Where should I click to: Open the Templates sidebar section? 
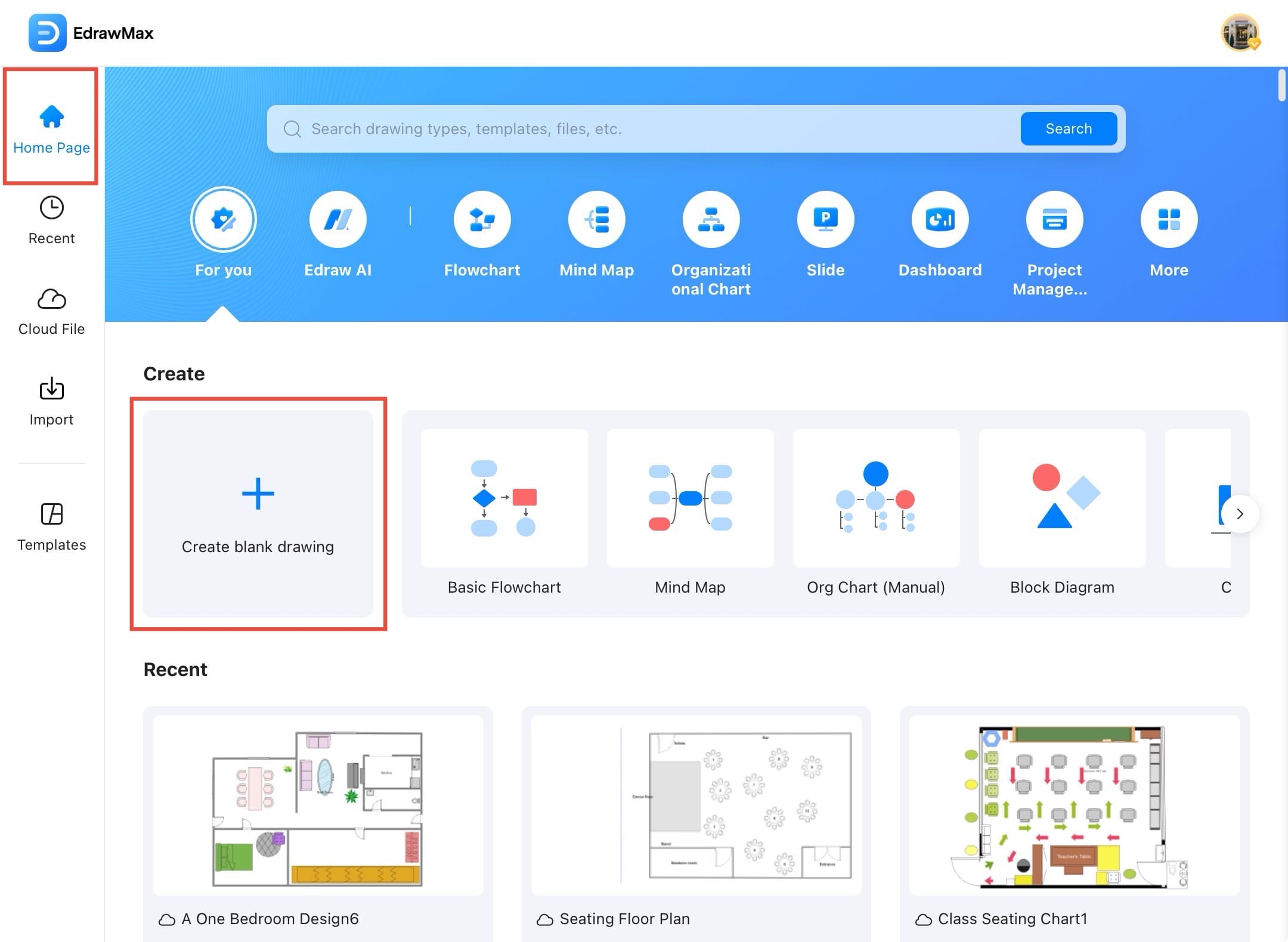[51, 527]
